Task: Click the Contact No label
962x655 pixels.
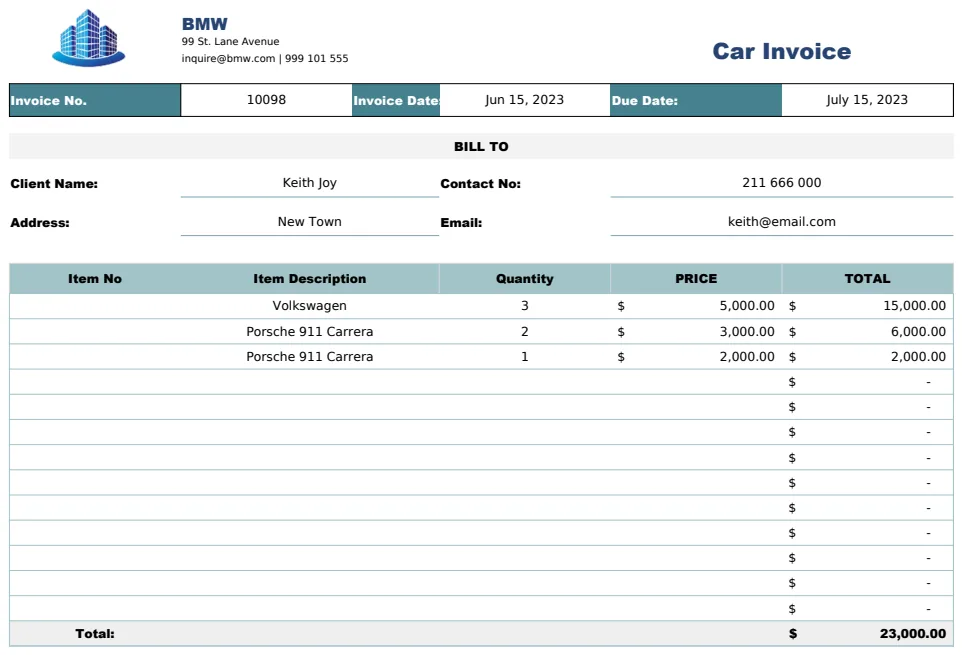Action: point(480,183)
